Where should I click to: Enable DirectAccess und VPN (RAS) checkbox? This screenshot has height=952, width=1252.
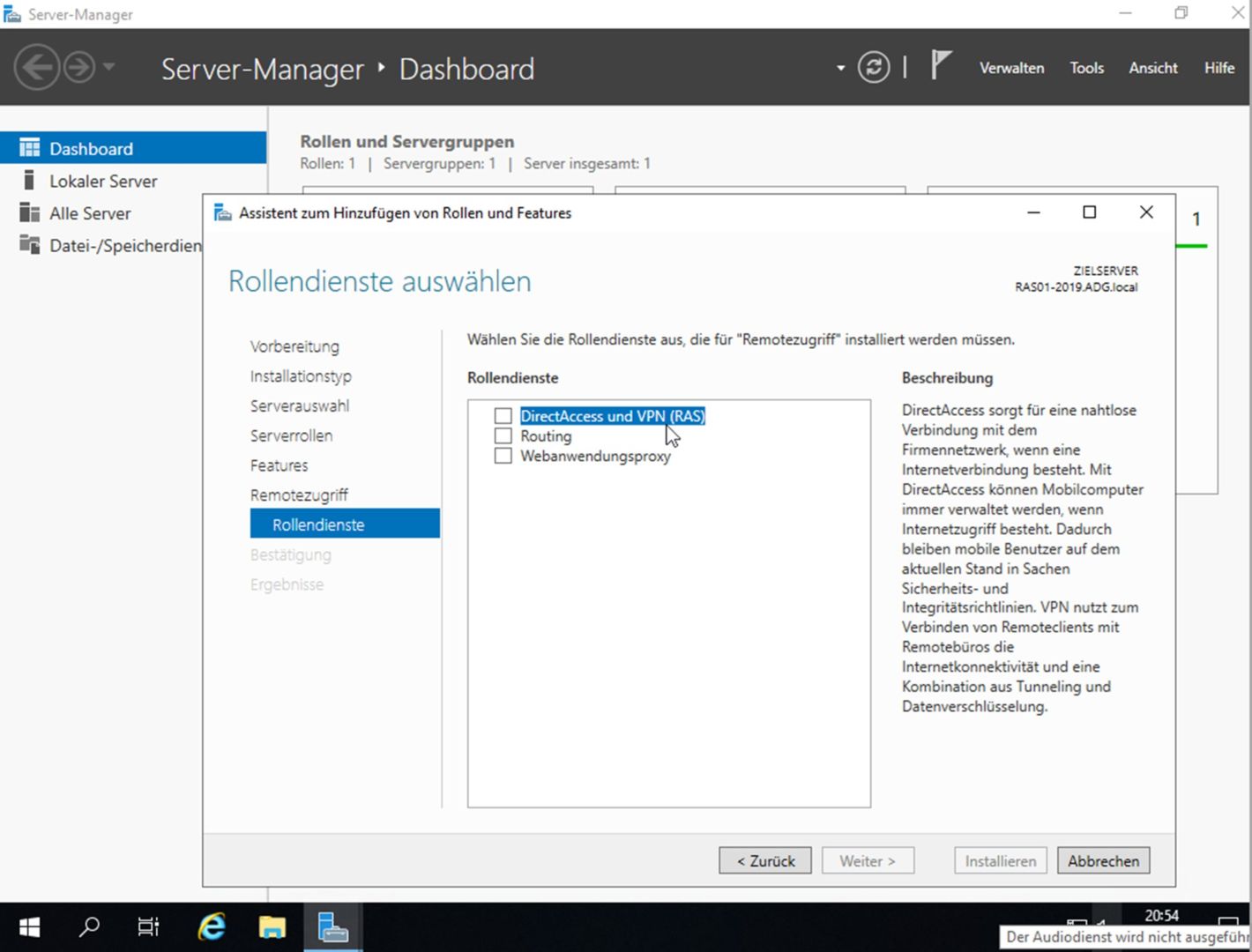point(503,416)
